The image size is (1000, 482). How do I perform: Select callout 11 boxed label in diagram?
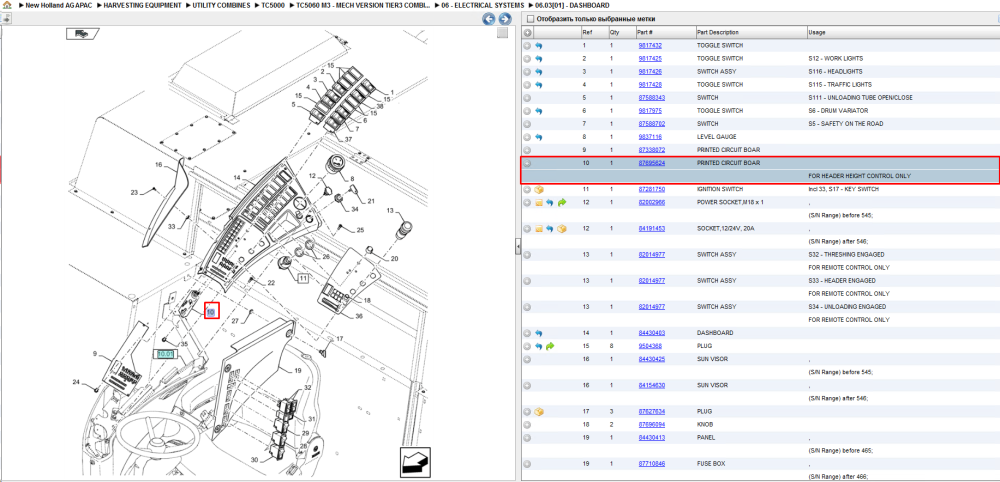coord(302,279)
